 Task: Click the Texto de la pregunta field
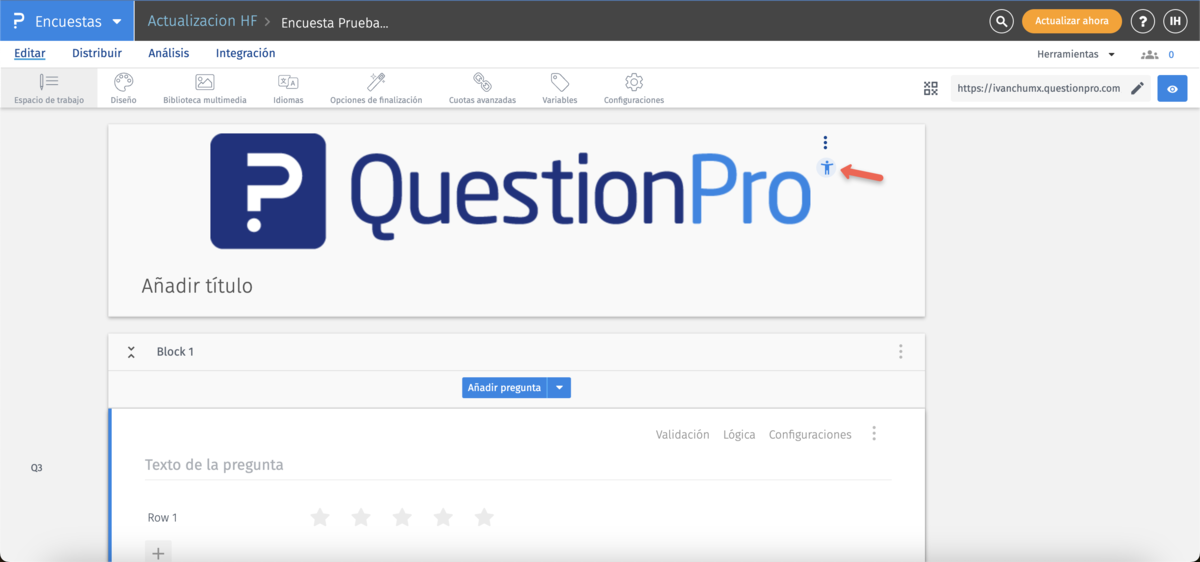[x=518, y=465]
